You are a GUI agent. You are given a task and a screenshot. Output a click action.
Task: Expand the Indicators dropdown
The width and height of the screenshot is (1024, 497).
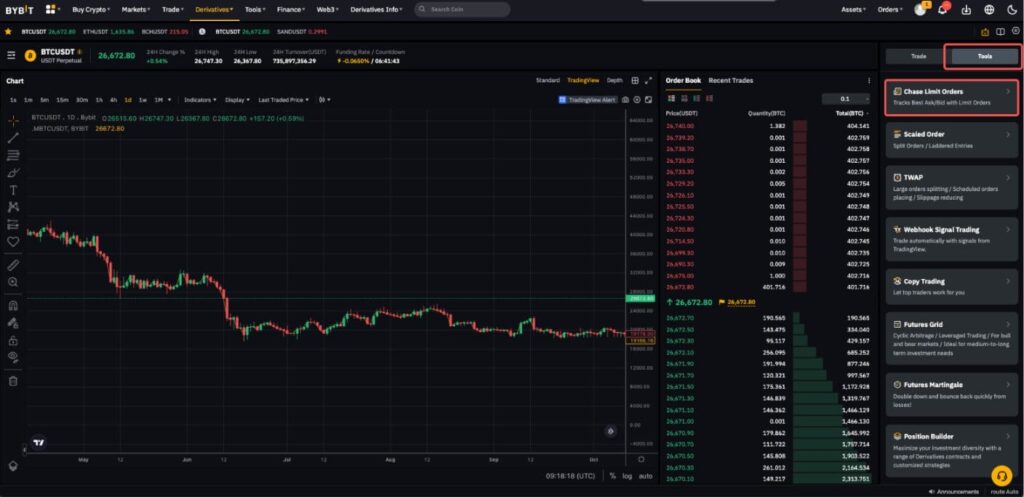pyautogui.click(x=200, y=100)
